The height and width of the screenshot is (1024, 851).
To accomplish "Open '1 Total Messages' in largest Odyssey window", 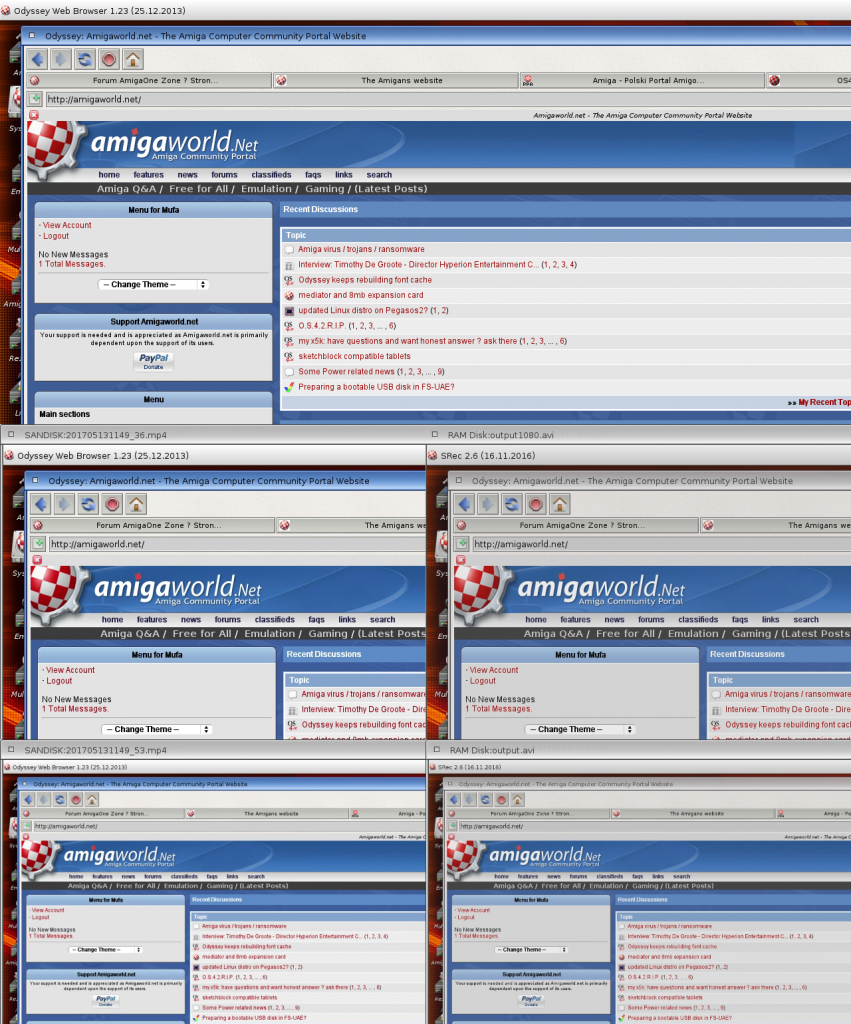I will click(72, 264).
